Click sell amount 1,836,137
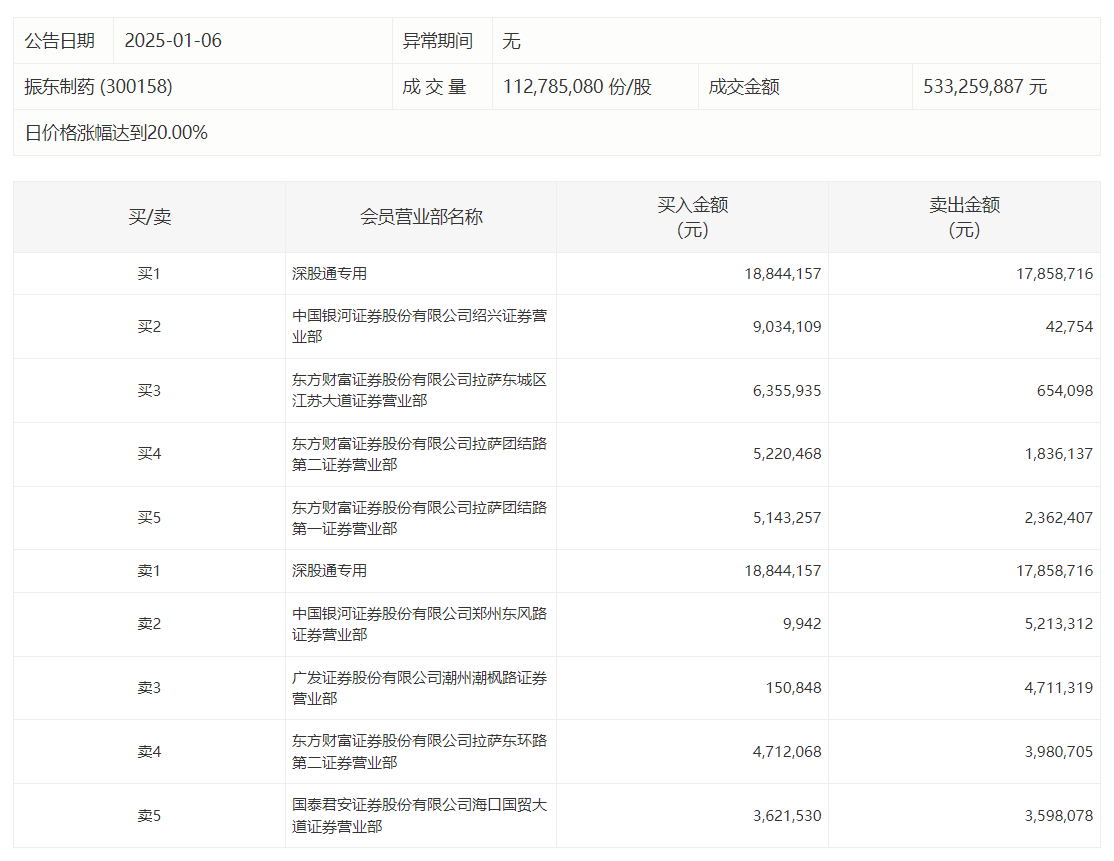This screenshot has height=861, width=1114. click(1059, 453)
